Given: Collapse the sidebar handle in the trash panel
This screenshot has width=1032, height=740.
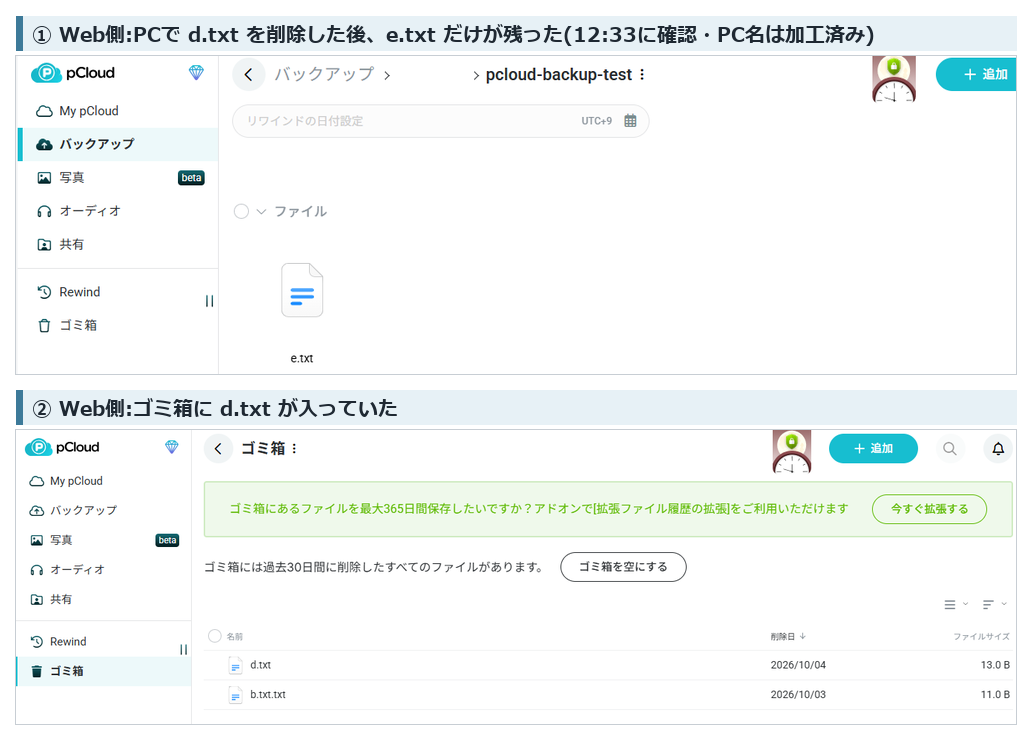Looking at the screenshot, I should coord(184,650).
